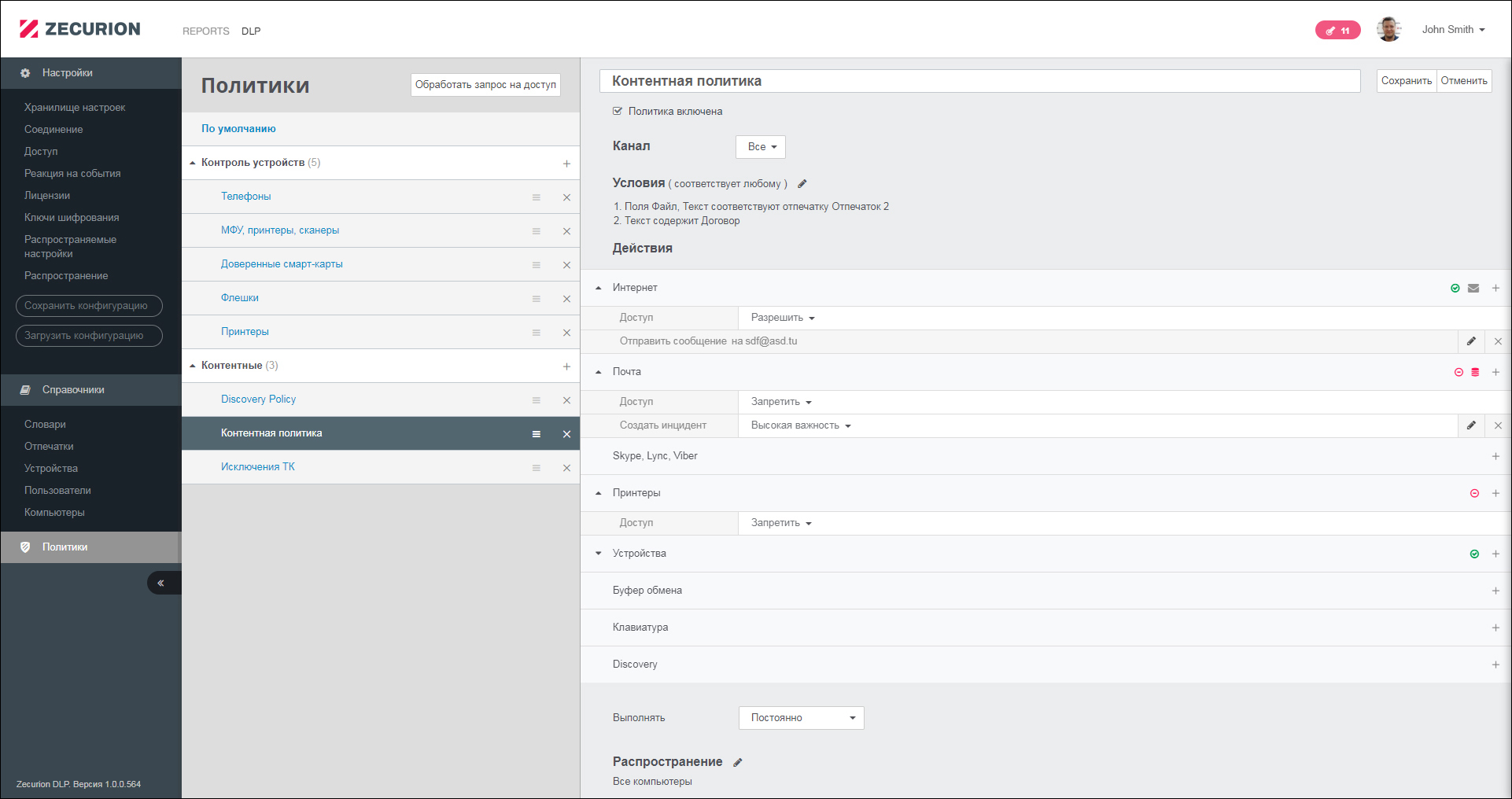Image resolution: width=1512 pixels, height=799 pixels.
Task: Open the REPORTS tab in the header
Action: 206,31
